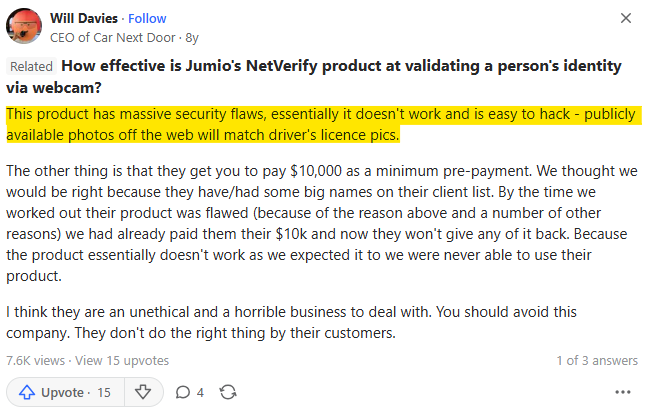Open comments via the speech bubble icon
The height and width of the screenshot is (410, 646).
183,392
